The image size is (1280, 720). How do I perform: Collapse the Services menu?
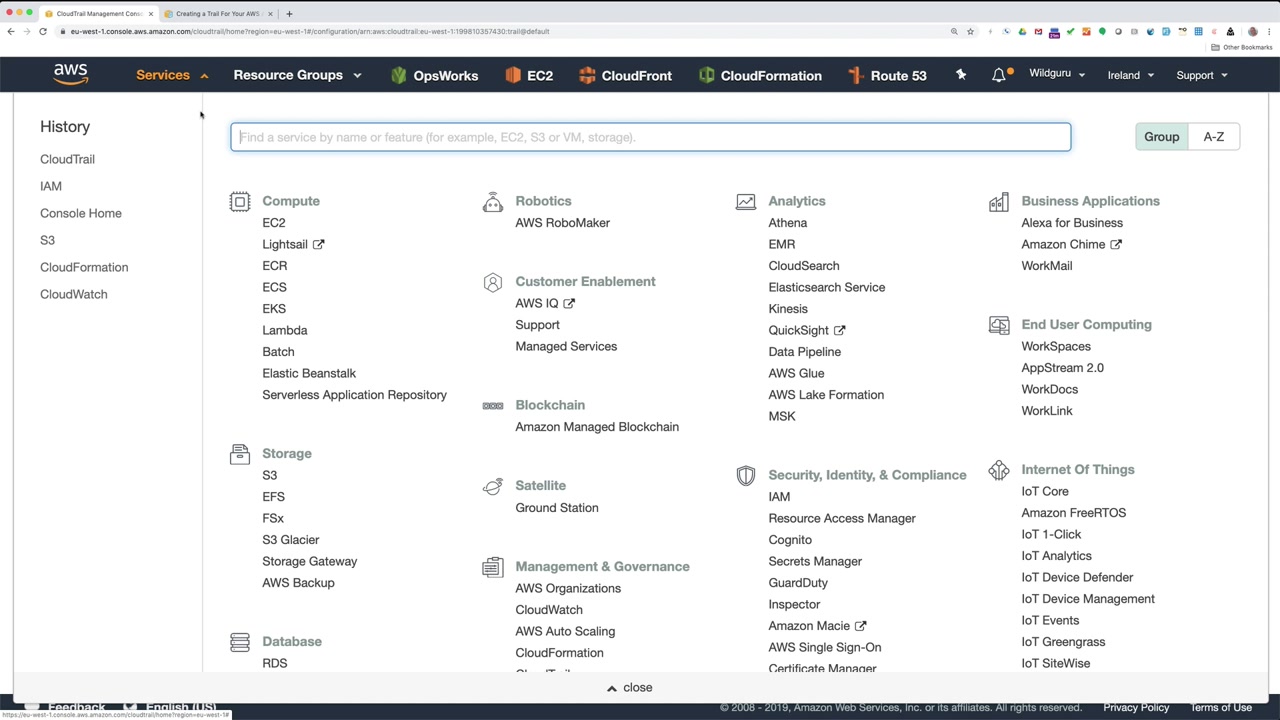[172, 75]
